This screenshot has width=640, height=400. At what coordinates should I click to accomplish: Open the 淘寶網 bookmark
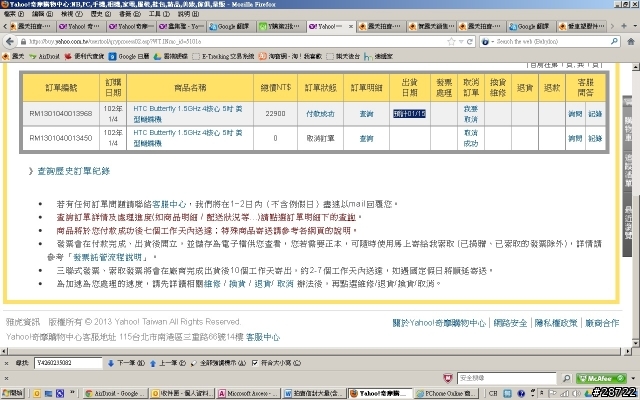[x=290, y=56]
